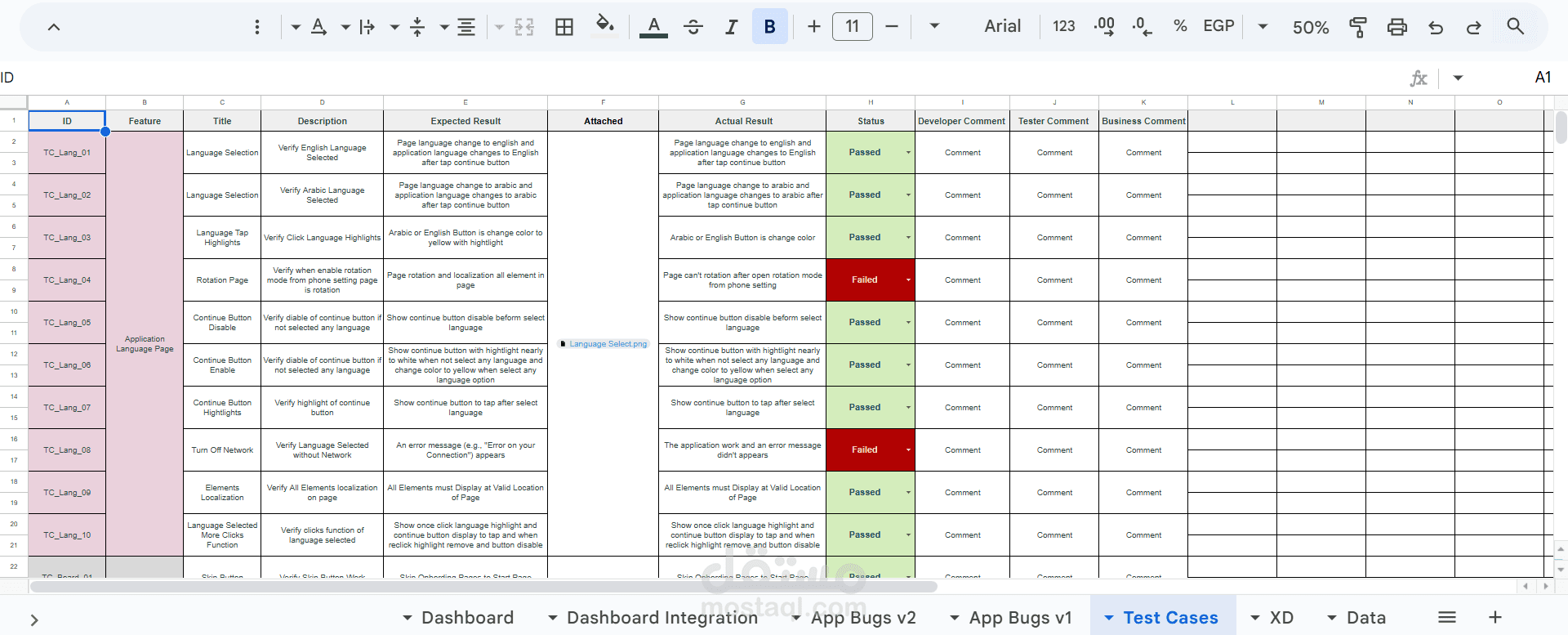Open Status dropdown for TC_Lang_04 Failed
The width and height of the screenshot is (1568, 635).
[x=908, y=279]
